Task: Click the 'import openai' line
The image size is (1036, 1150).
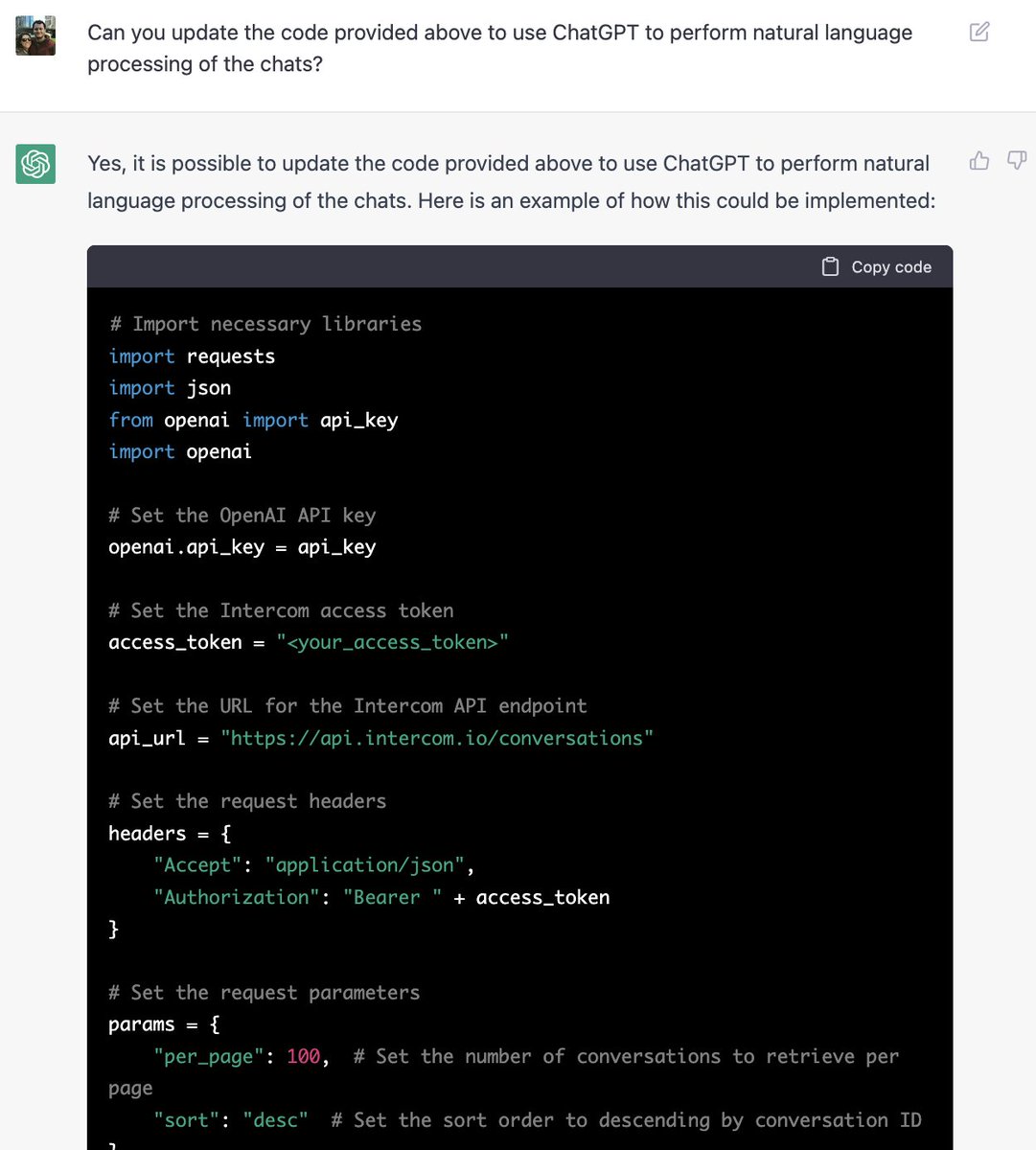Action: (180, 451)
